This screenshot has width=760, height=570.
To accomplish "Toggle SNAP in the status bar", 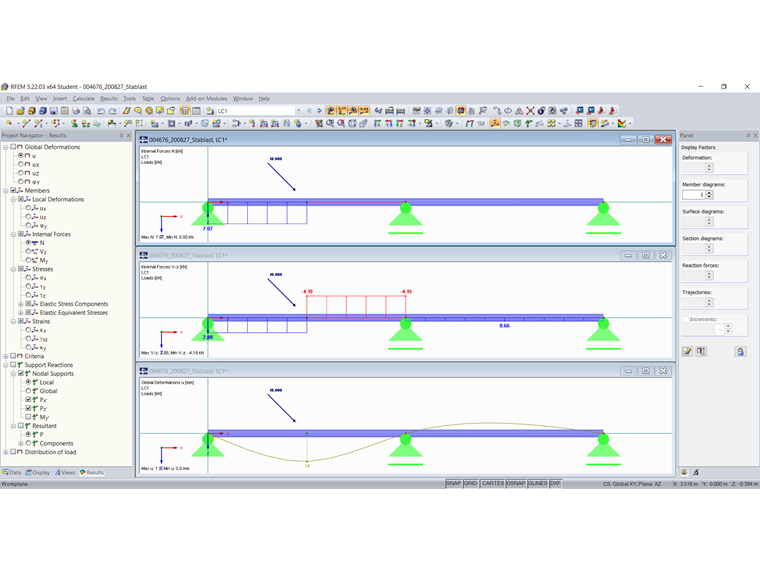I will pos(454,484).
